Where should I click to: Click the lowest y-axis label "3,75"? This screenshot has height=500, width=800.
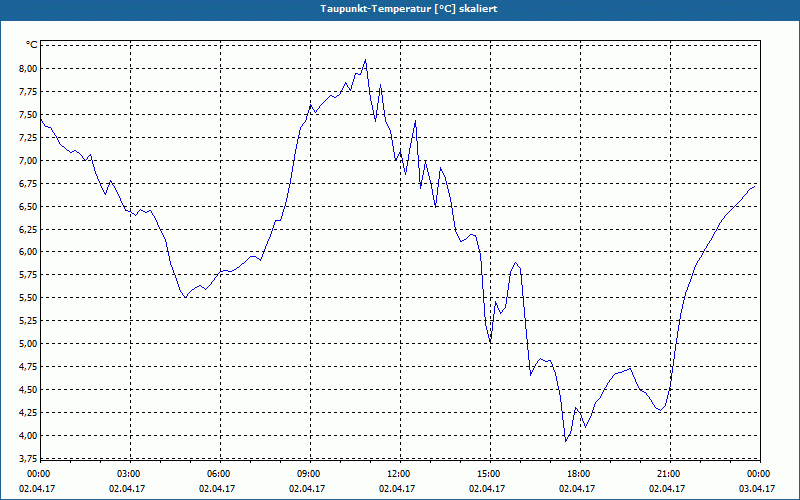28,458
